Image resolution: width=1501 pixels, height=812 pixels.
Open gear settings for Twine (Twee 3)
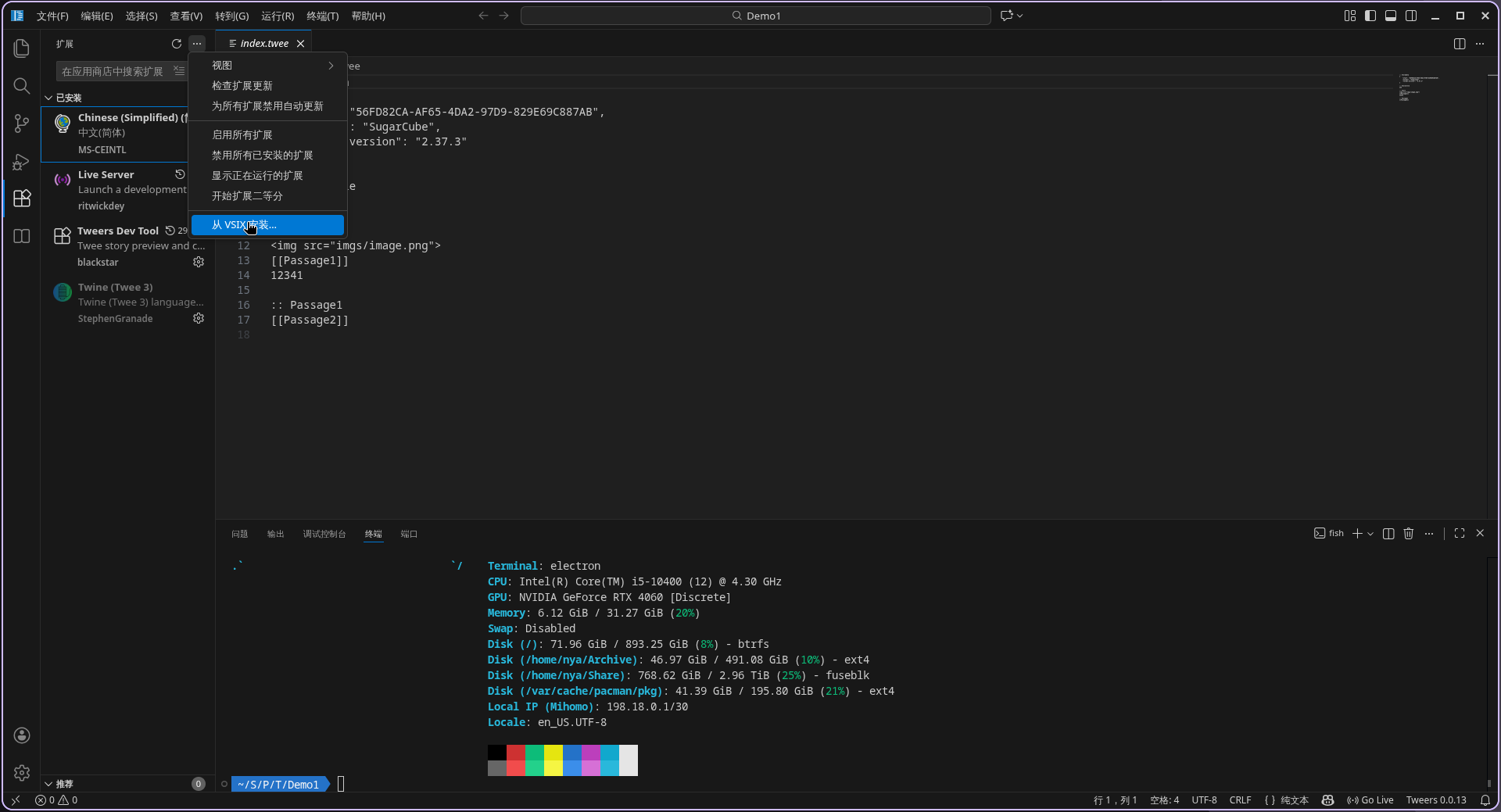coord(199,318)
